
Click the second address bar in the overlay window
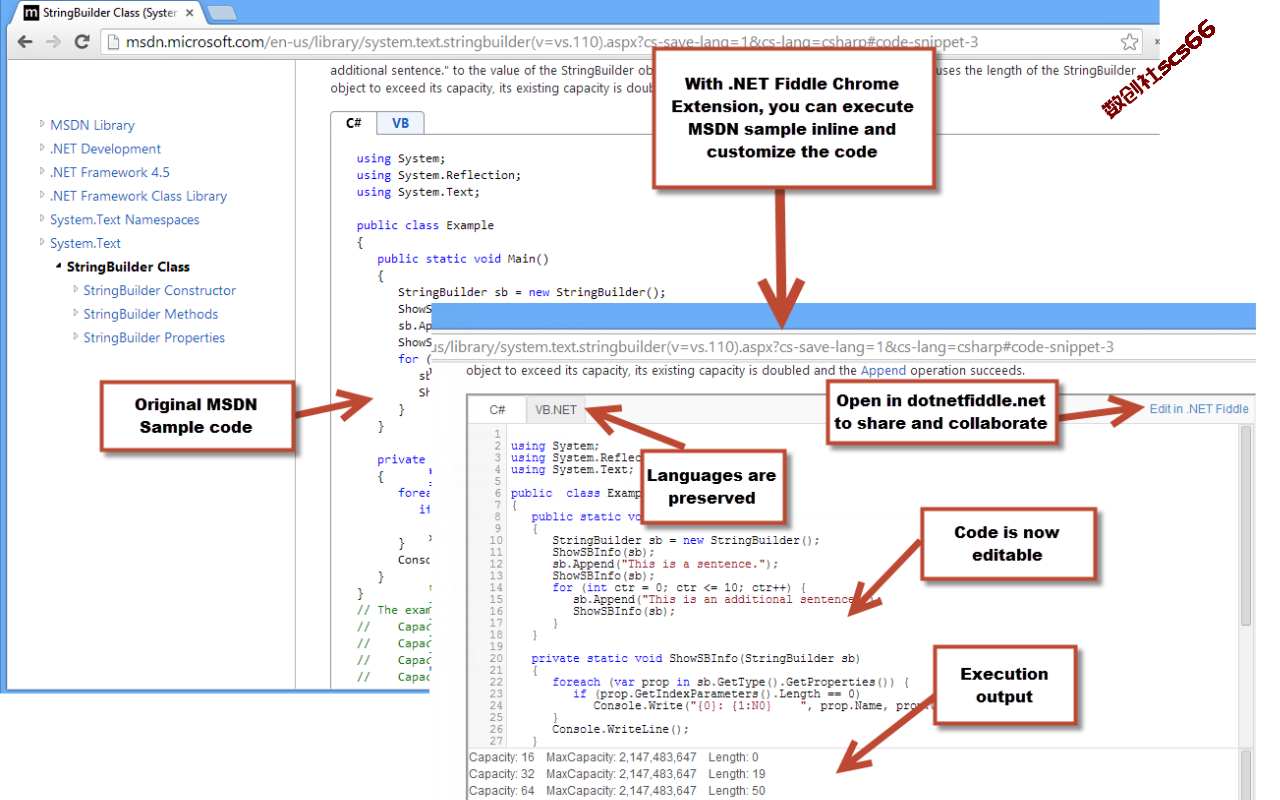click(842, 347)
